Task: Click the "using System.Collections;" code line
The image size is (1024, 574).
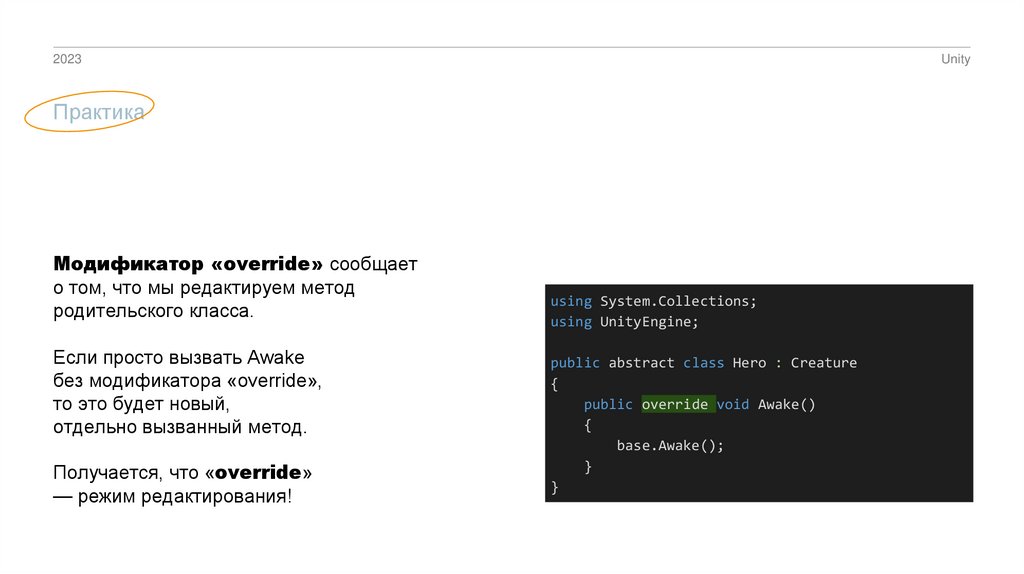Action: (x=653, y=301)
